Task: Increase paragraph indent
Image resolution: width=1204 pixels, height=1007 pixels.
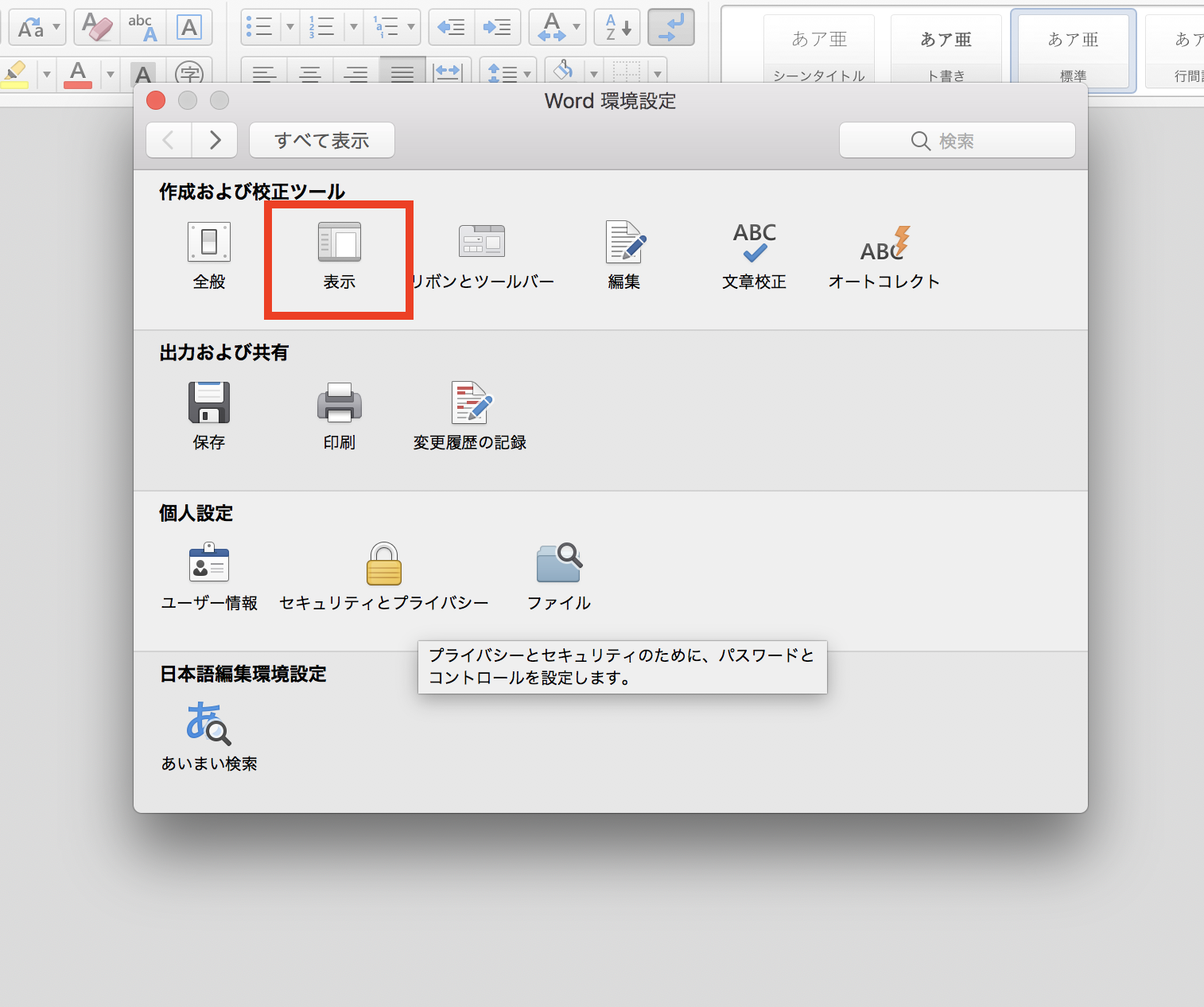Action: click(498, 27)
